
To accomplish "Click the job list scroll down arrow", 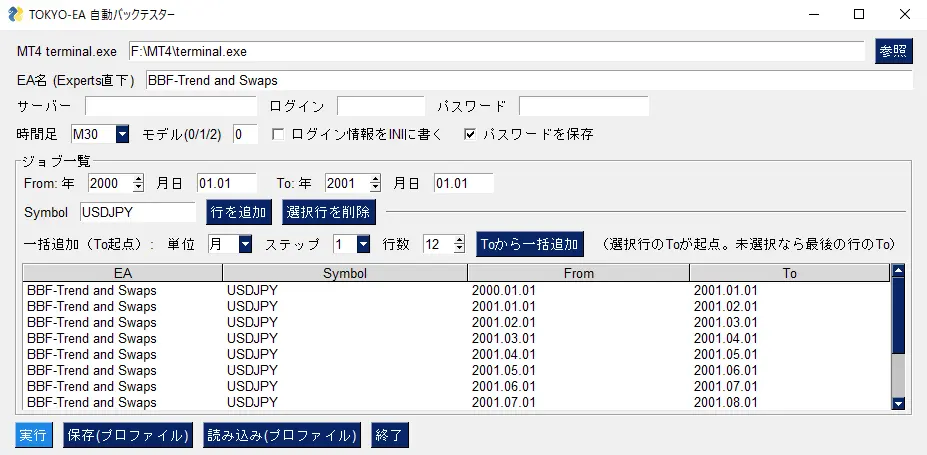I will click(899, 403).
